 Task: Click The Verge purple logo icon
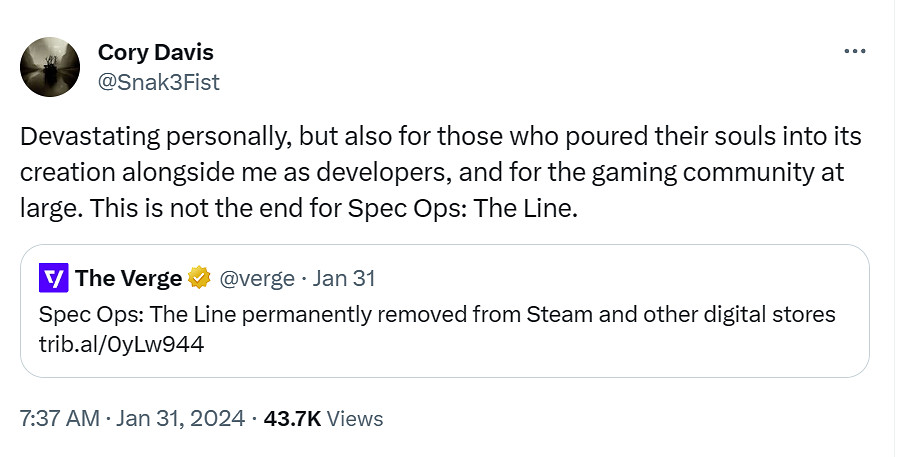pos(53,278)
